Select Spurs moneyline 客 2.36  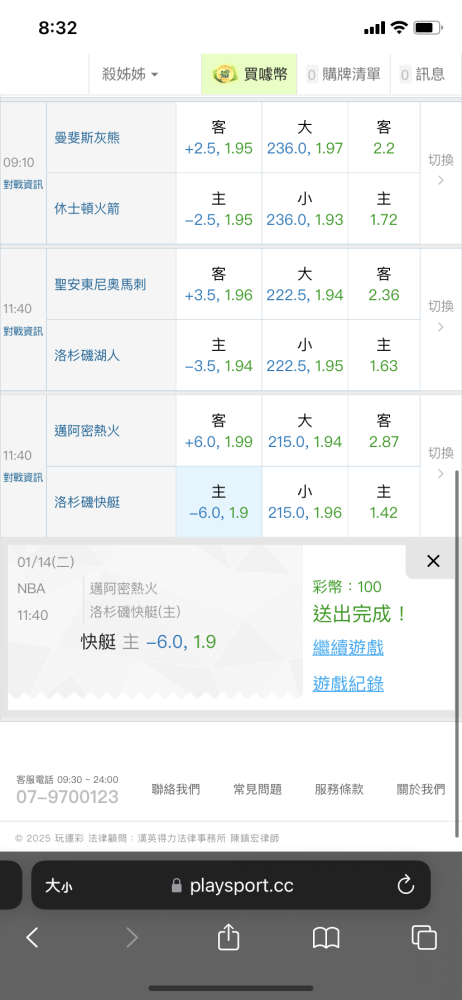tap(384, 284)
